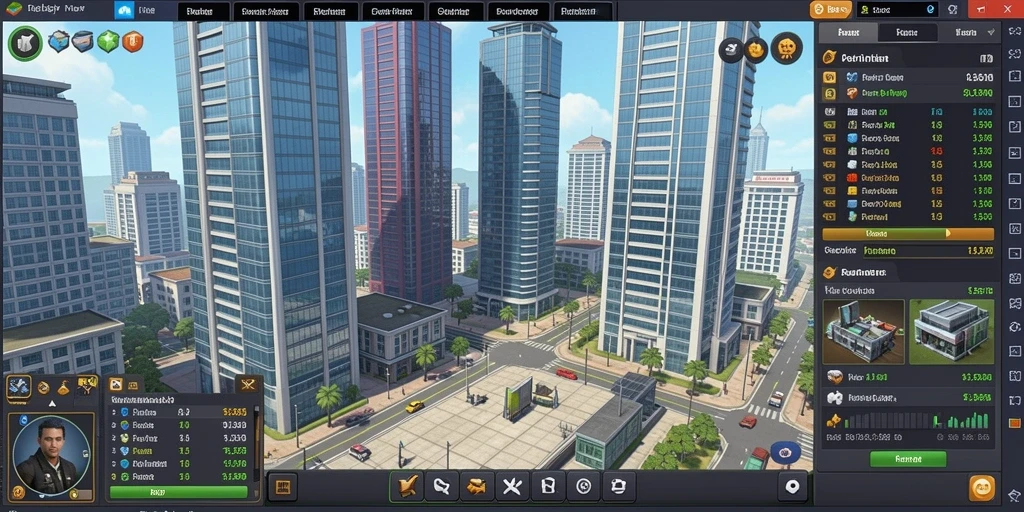Click the gold smiley coin above the skyline
The height and width of the screenshot is (512, 1024).
click(x=786, y=48)
